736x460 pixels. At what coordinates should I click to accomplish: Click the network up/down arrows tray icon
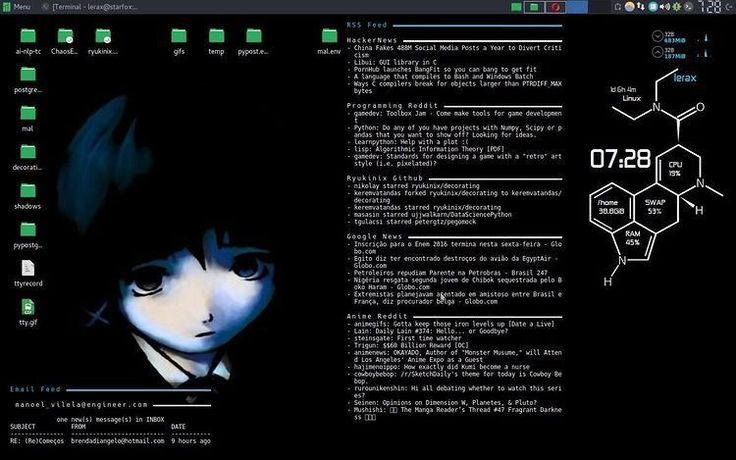[x=641, y=7]
